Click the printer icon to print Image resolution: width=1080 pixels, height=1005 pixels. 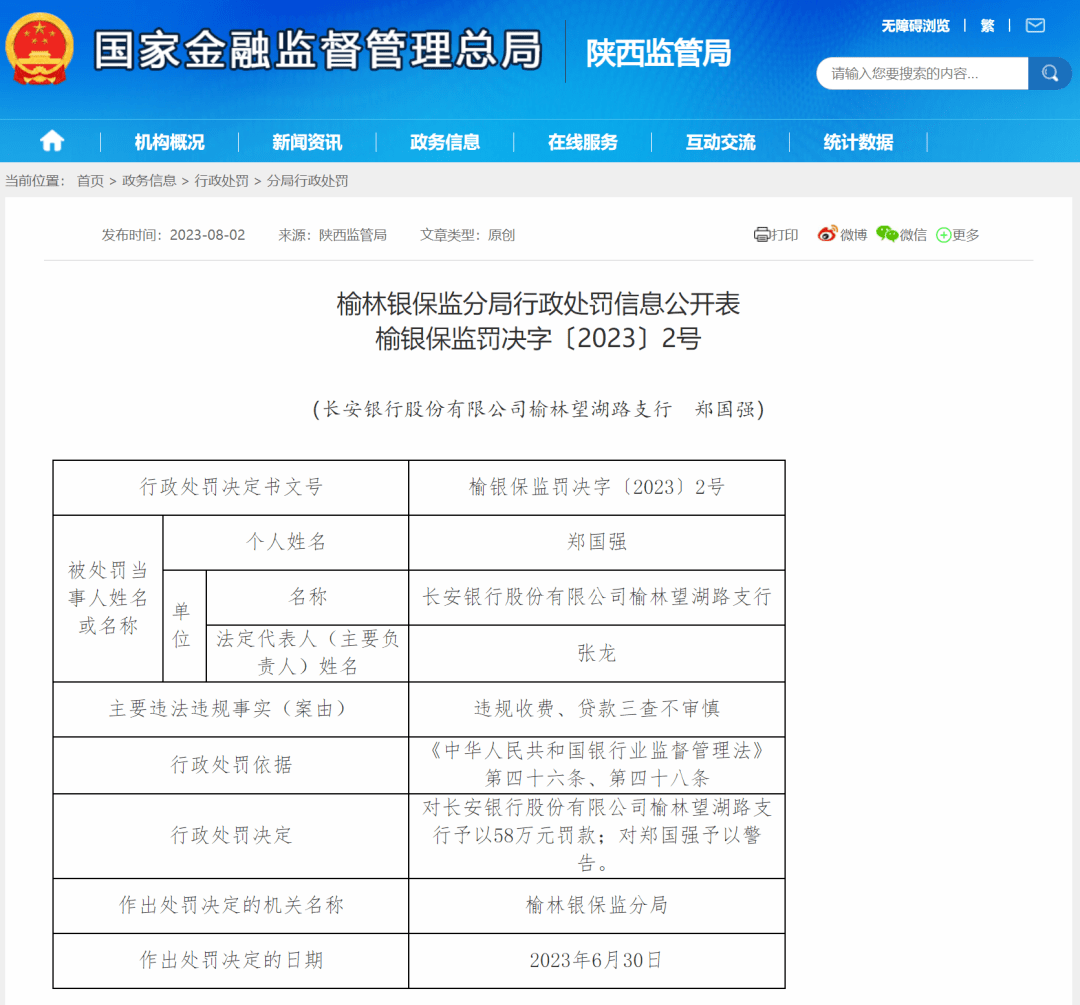[x=762, y=235]
